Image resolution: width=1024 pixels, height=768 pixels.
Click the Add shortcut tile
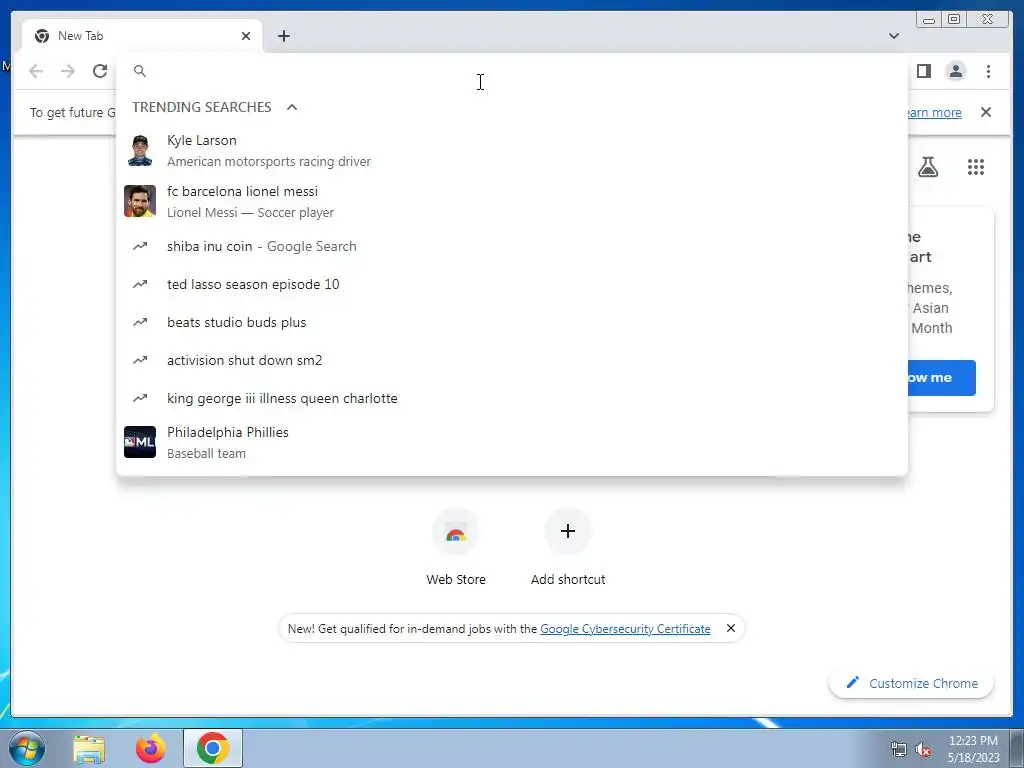pos(568,547)
